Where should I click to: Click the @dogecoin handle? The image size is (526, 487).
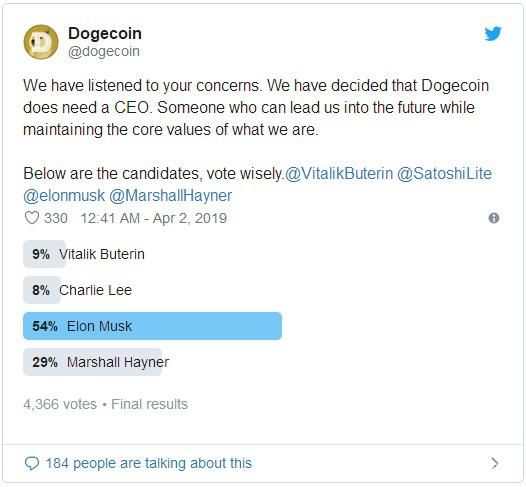(104, 51)
